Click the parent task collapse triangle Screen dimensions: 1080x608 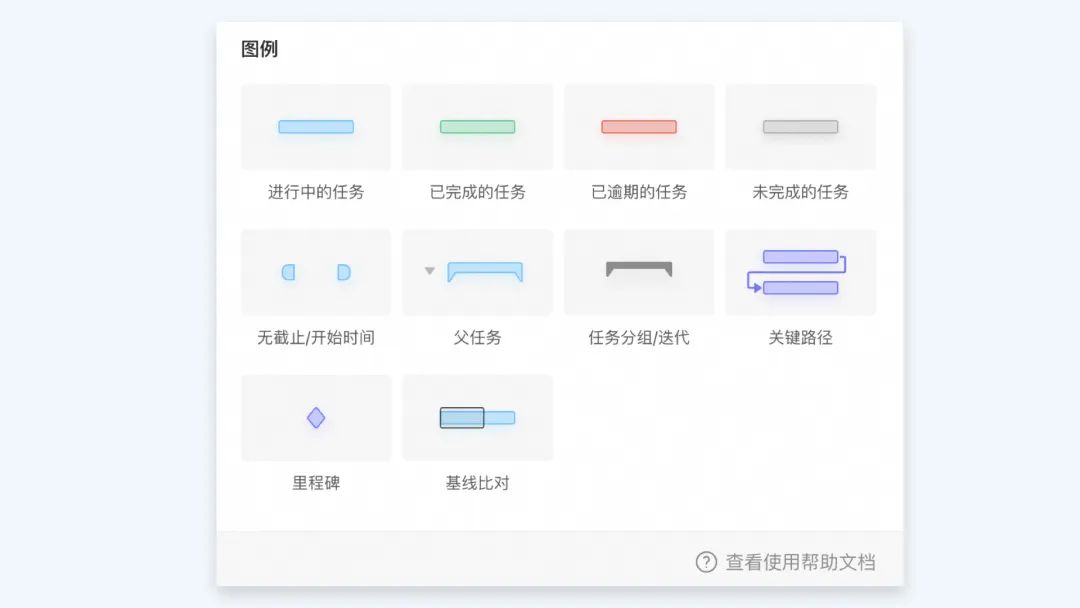click(x=430, y=270)
